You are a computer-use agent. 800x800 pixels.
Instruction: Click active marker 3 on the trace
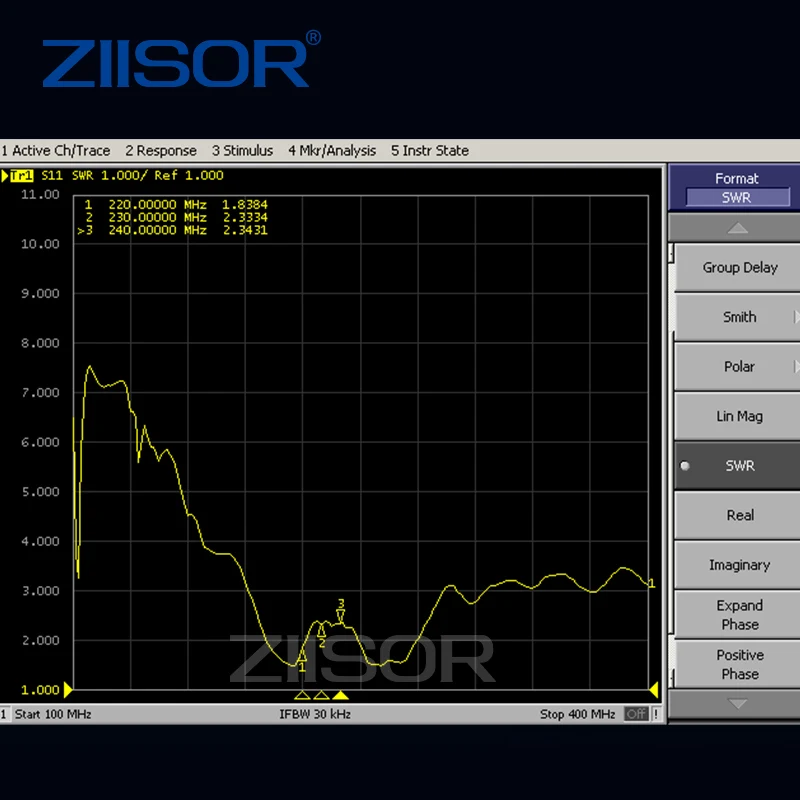pyautogui.click(x=341, y=615)
